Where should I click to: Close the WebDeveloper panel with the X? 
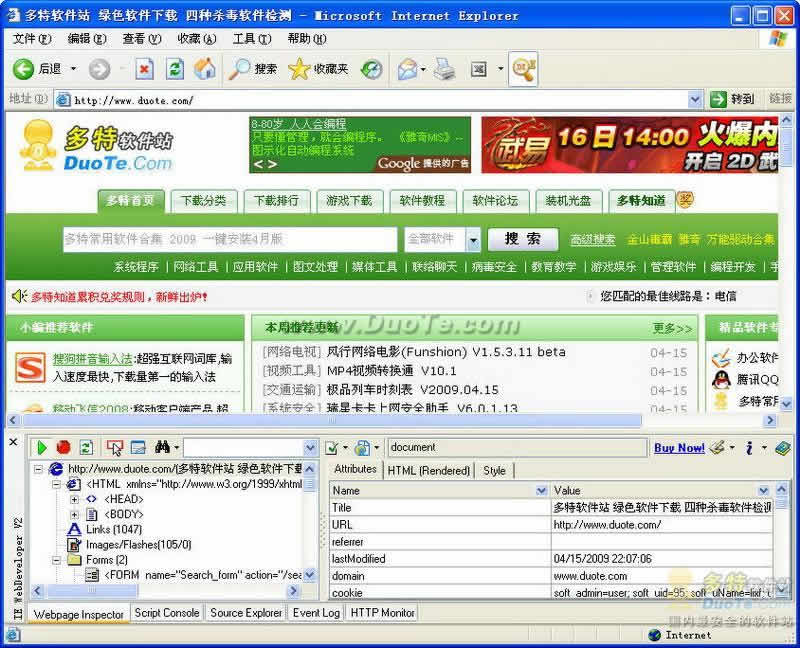click(13, 442)
